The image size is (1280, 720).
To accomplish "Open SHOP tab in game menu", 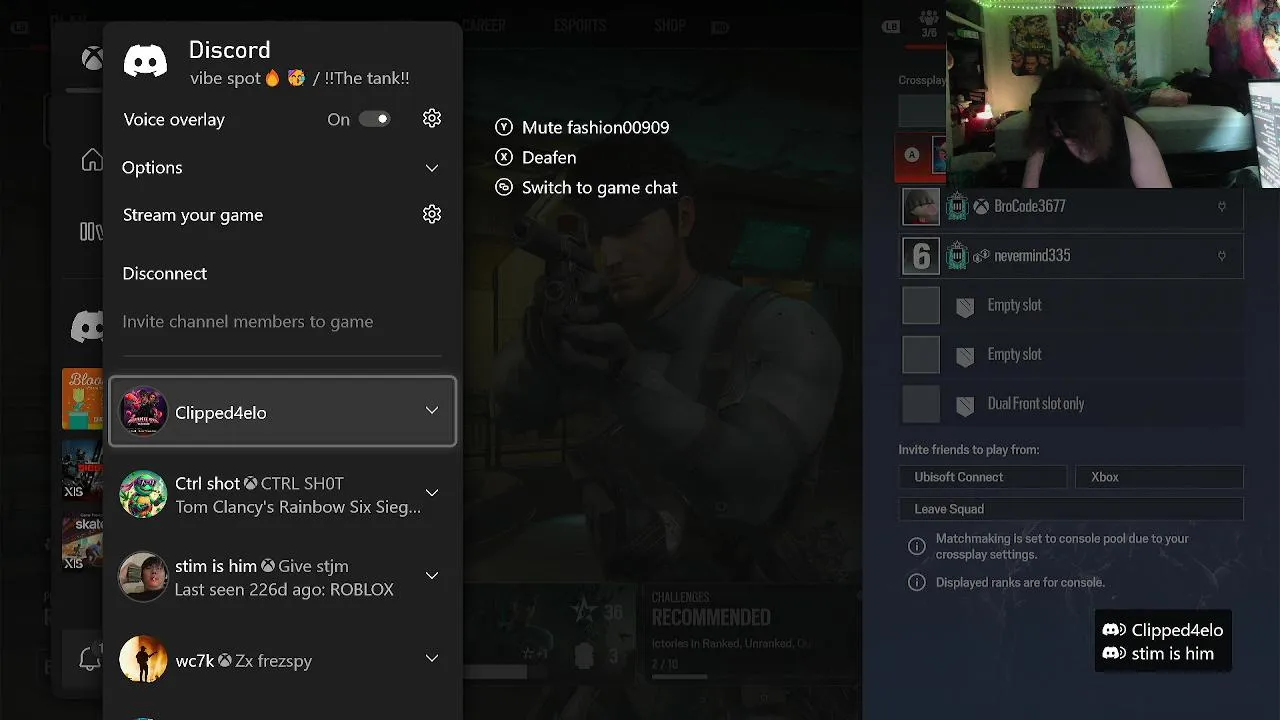I will click(669, 26).
